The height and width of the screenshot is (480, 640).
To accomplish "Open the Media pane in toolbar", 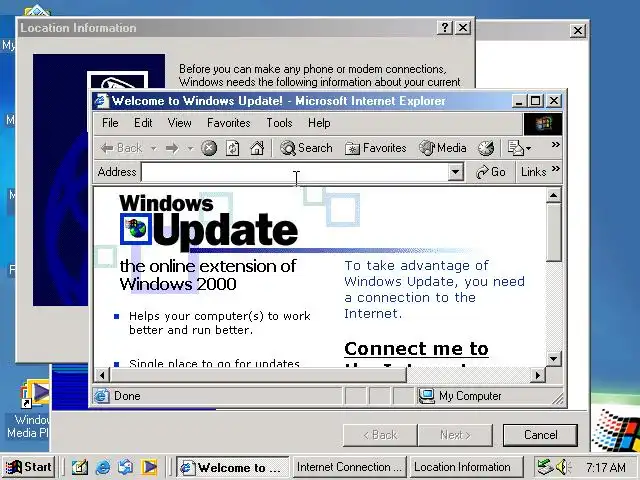I will point(442,148).
